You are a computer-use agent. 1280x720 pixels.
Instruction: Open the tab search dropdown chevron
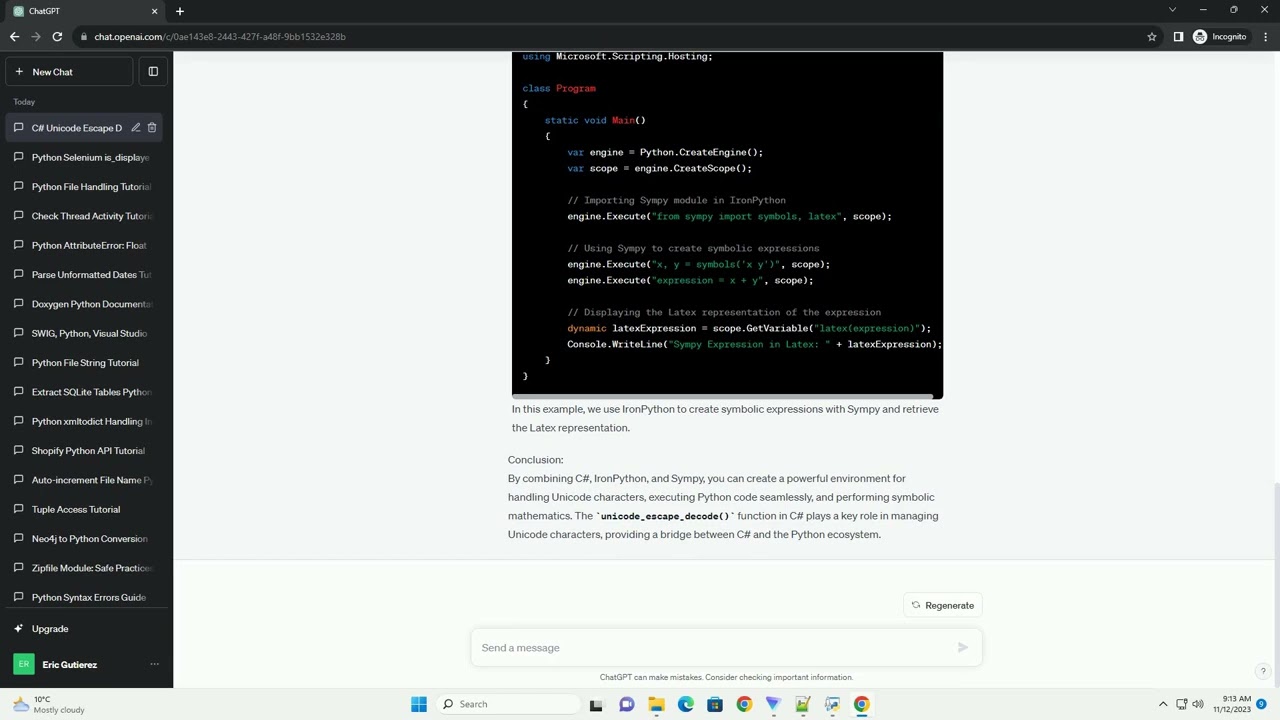[x=1172, y=10]
